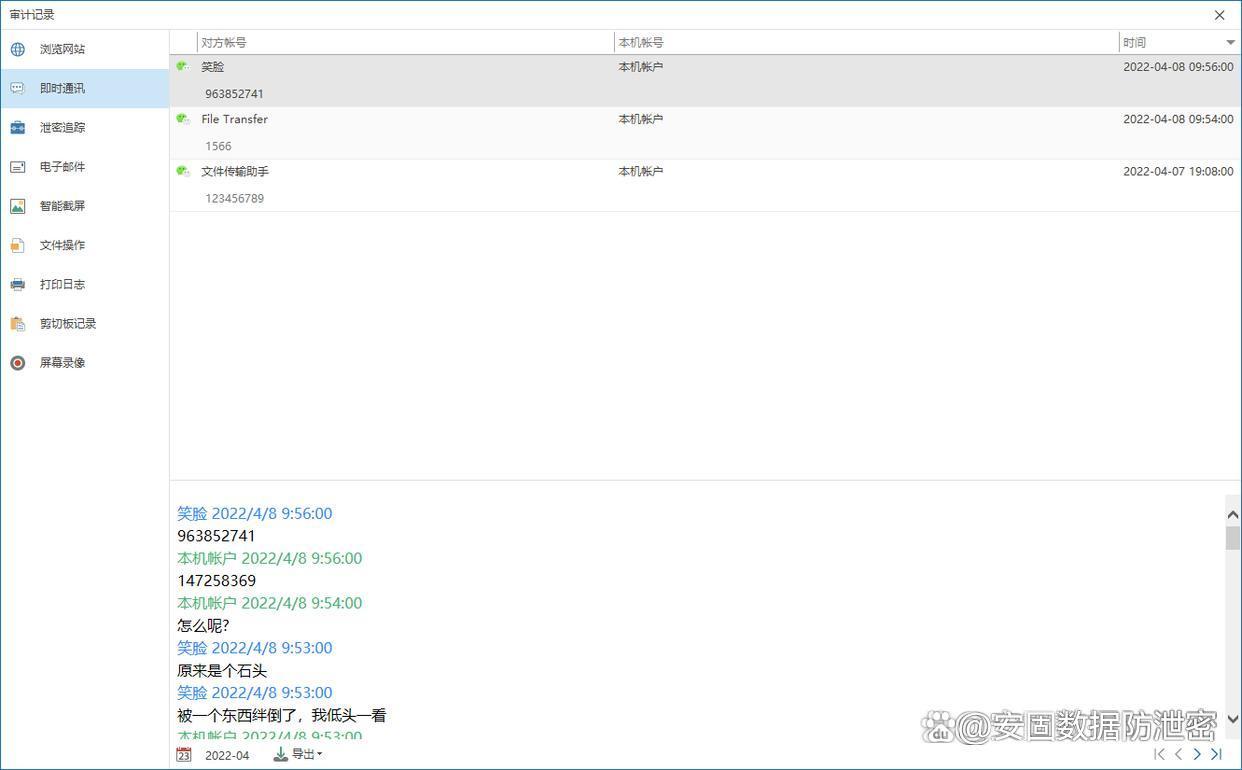Click the download icon next to 导出
This screenshot has width=1242, height=770.
coord(281,754)
